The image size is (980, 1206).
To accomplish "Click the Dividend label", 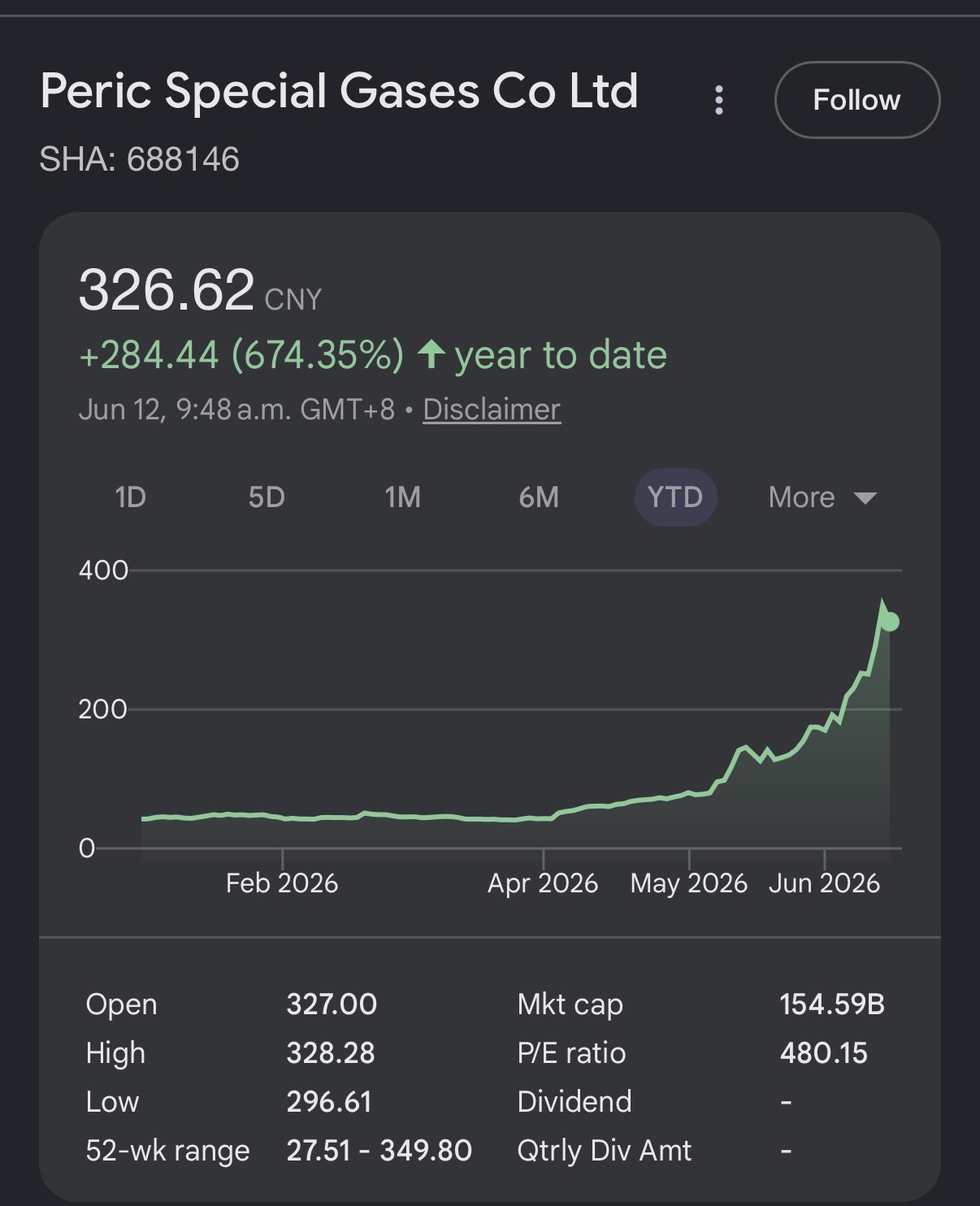I will pyautogui.click(x=575, y=1102).
